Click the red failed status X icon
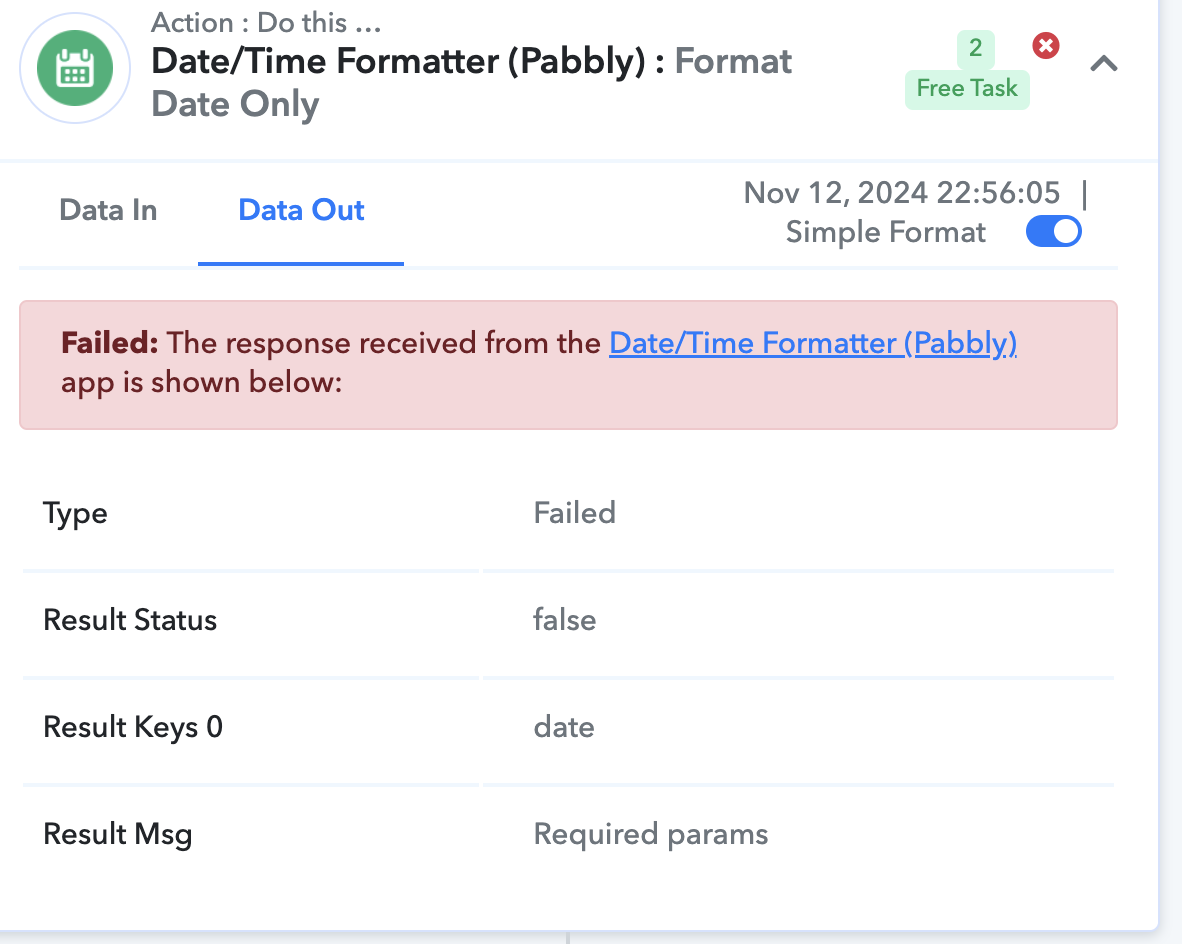 [x=1046, y=46]
